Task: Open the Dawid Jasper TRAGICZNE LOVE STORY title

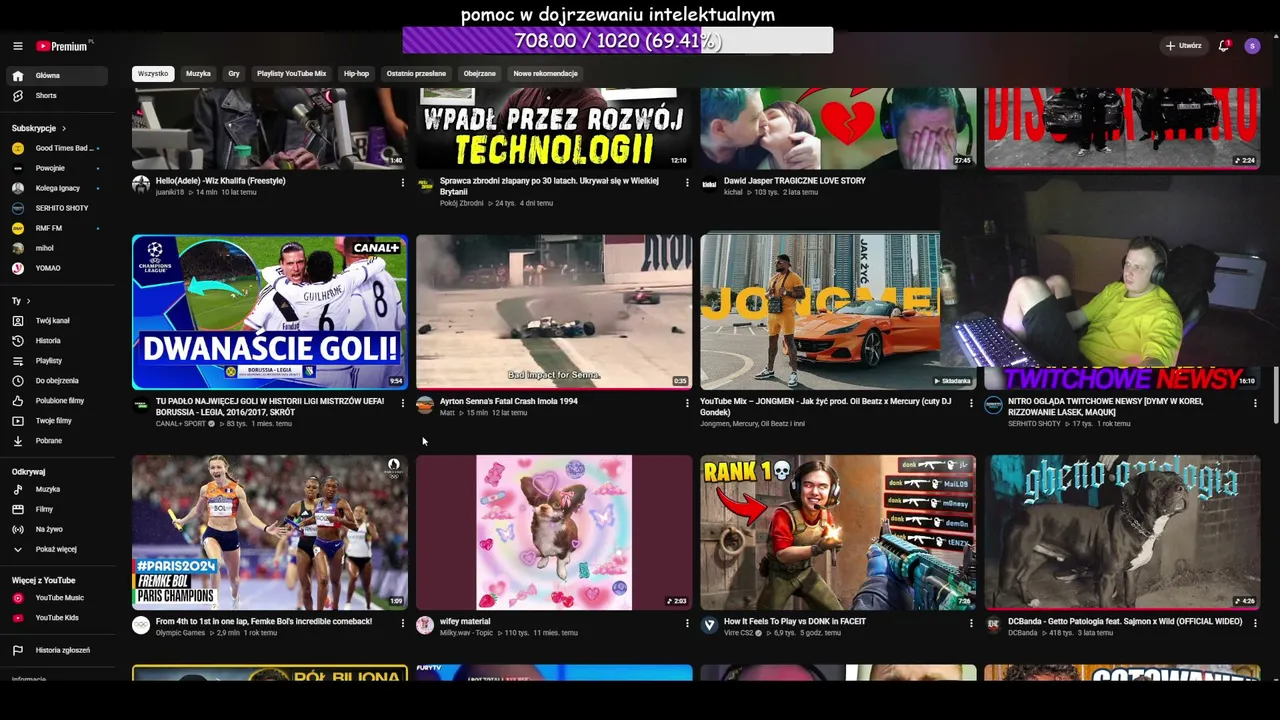Action: 795,181
